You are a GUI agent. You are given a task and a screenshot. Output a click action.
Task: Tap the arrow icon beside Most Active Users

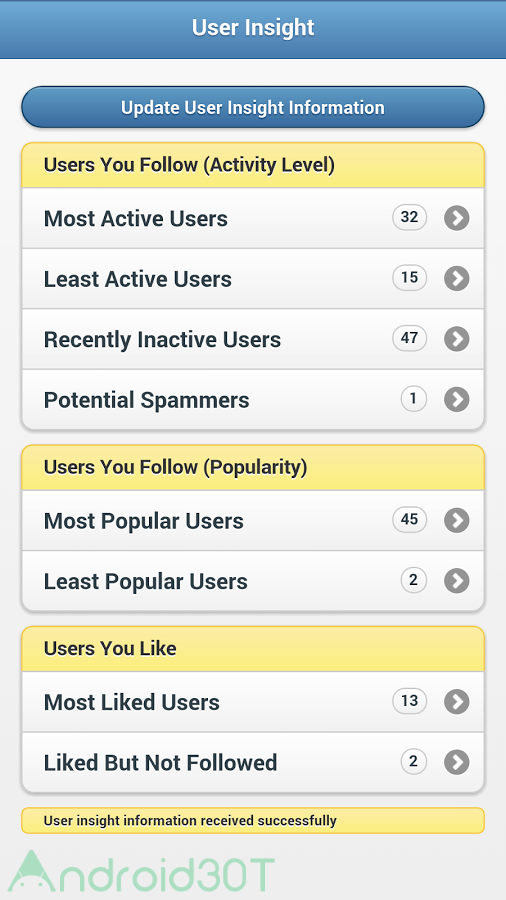click(457, 218)
